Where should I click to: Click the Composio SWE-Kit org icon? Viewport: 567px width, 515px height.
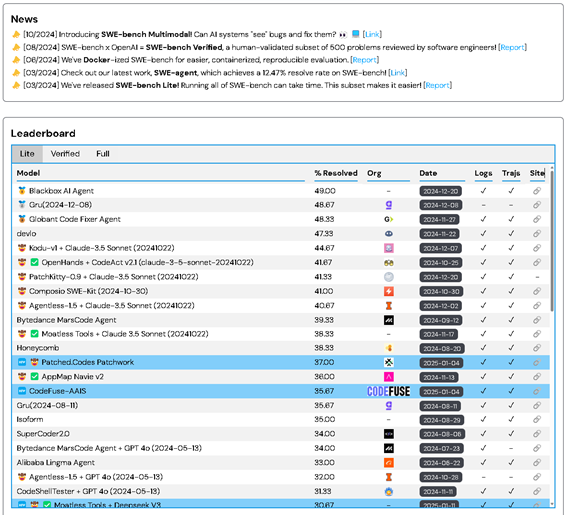[389, 291]
